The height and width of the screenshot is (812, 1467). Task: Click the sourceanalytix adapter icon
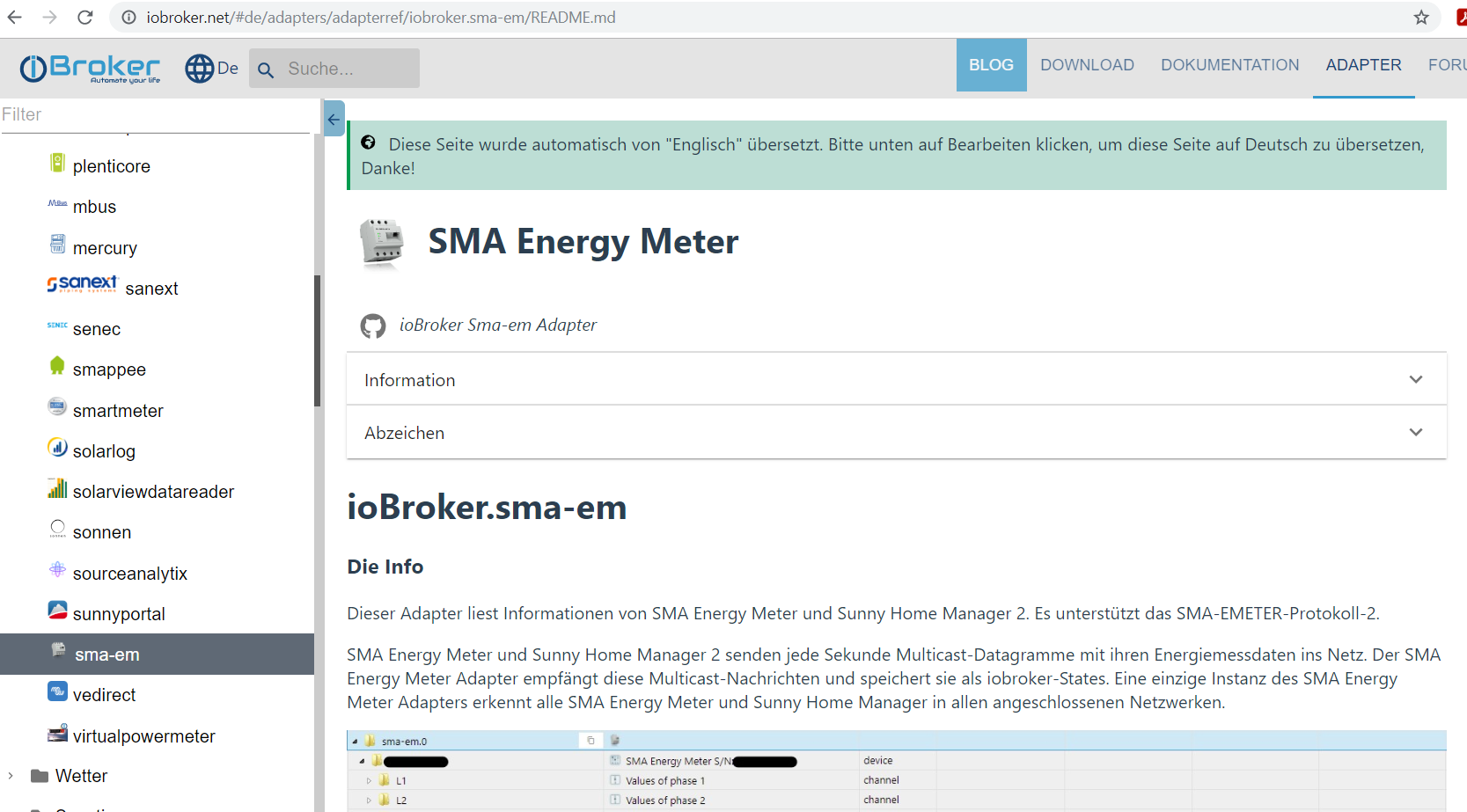[57, 569]
